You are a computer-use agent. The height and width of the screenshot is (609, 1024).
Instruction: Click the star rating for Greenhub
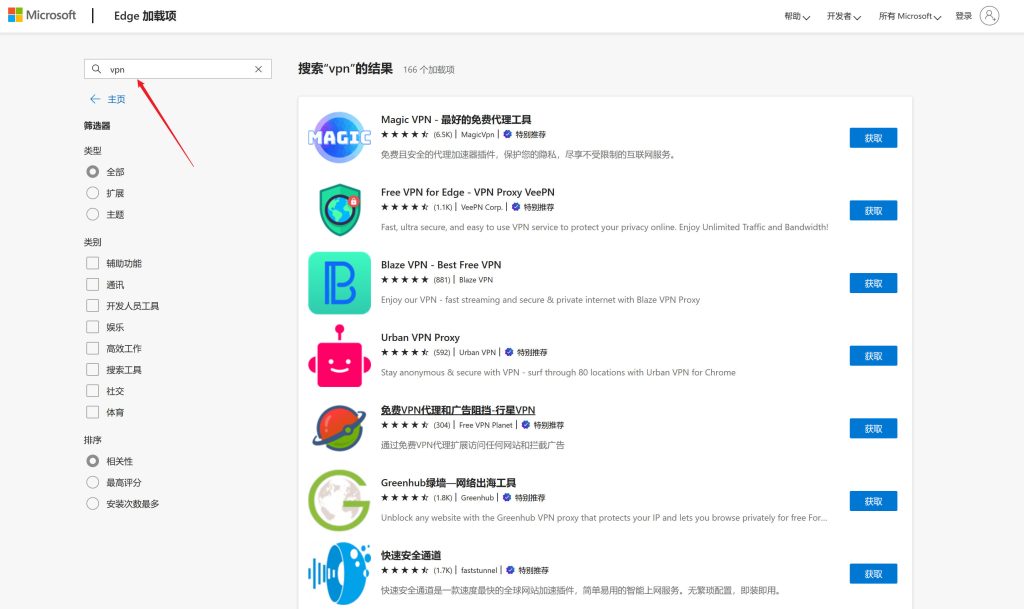(405, 497)
